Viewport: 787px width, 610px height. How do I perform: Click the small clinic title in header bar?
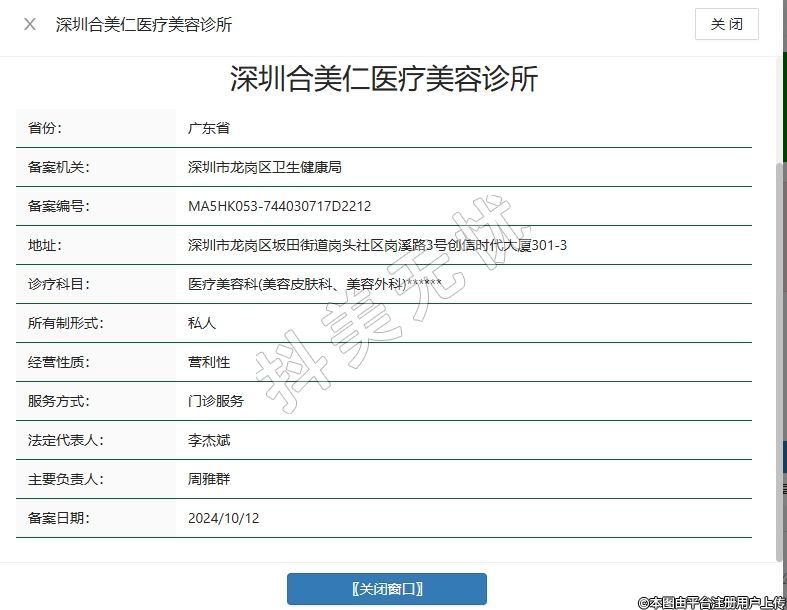pyautogui.click(x=144, y=24)
